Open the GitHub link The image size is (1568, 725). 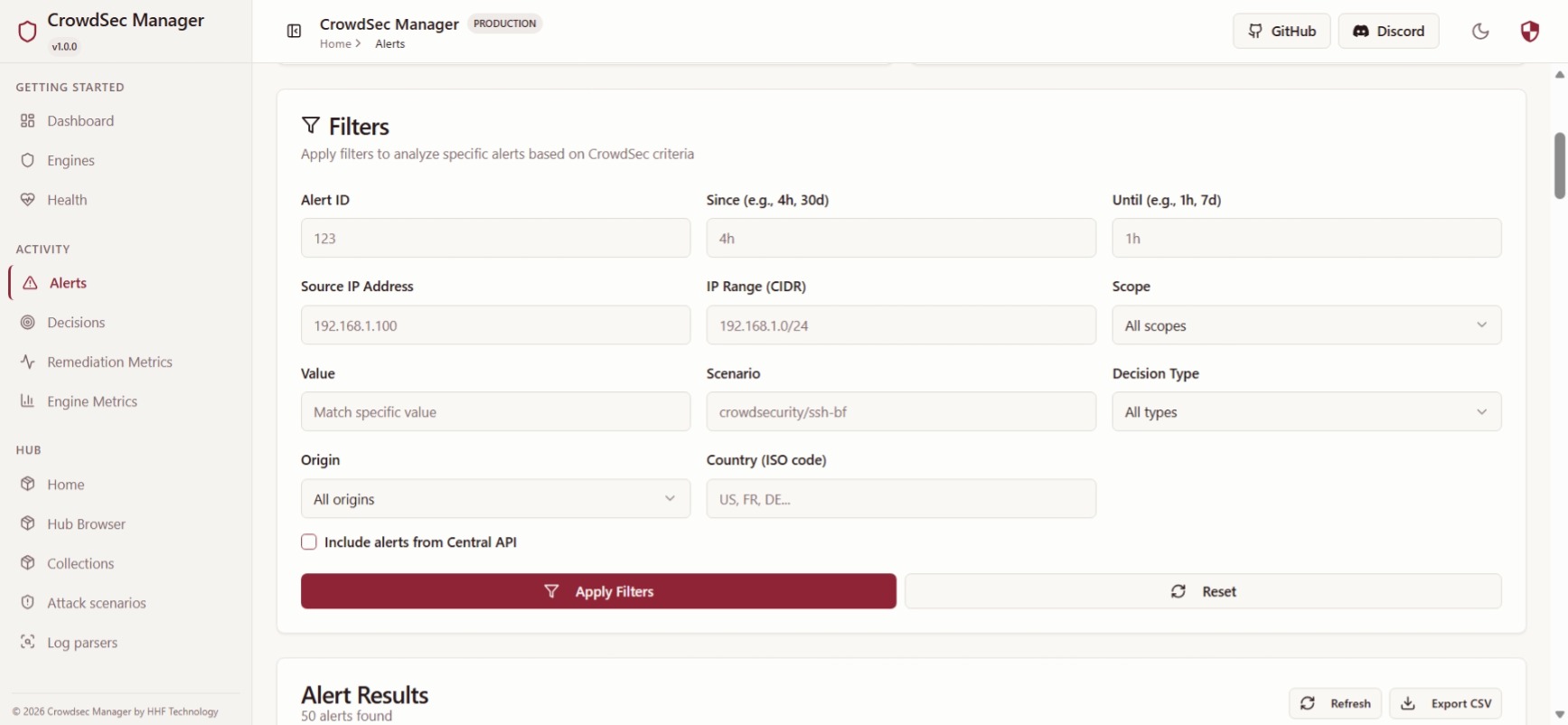[1282, 31]
